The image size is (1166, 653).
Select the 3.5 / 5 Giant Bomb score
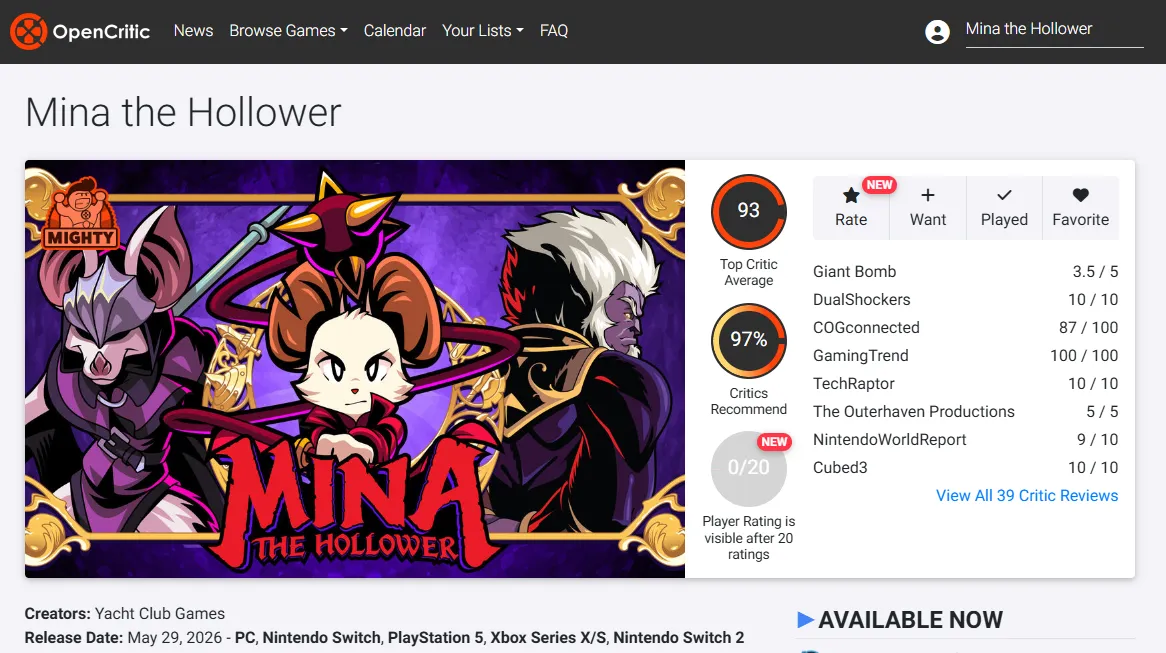[x=1095, y=271]
